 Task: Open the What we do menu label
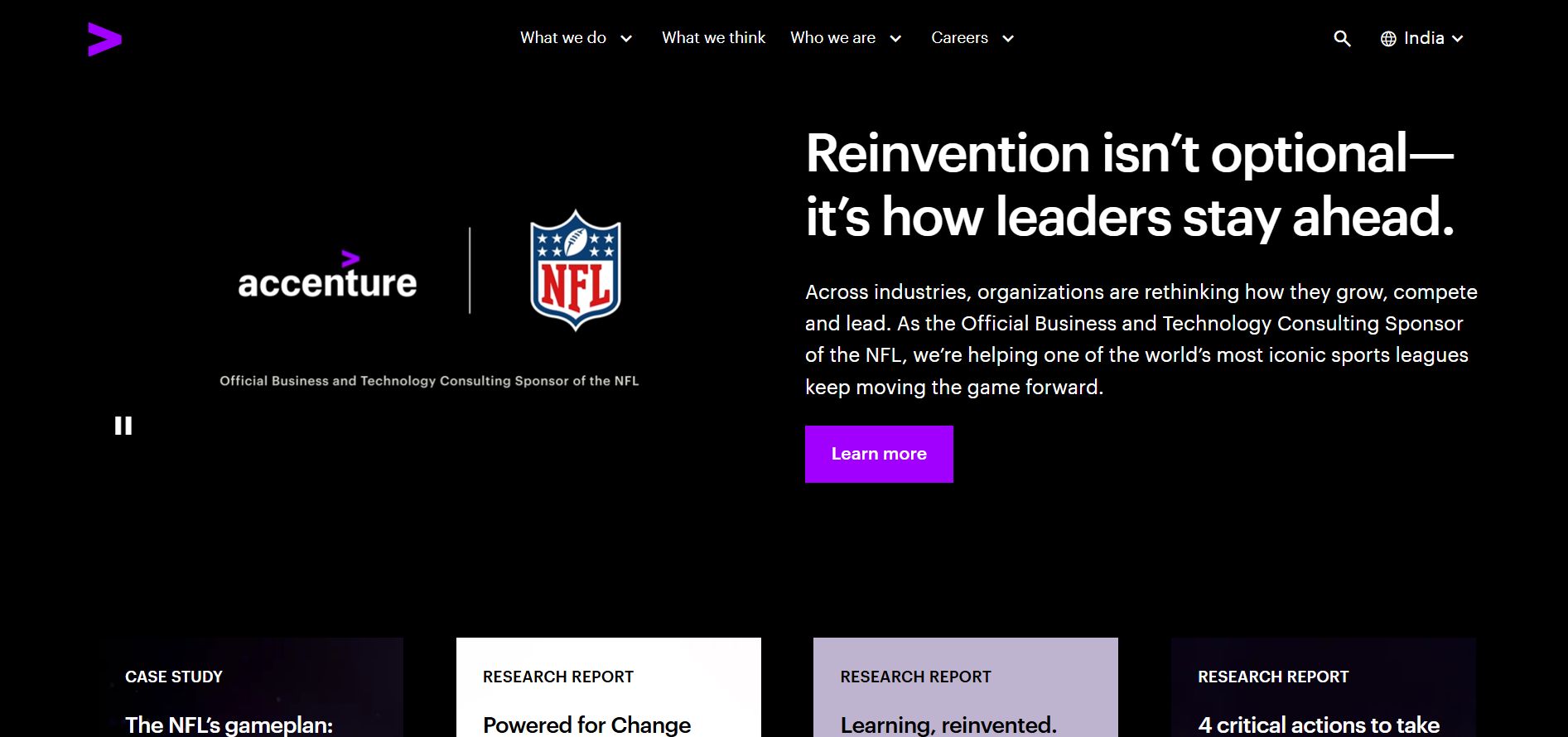click(x=563, y=38)
